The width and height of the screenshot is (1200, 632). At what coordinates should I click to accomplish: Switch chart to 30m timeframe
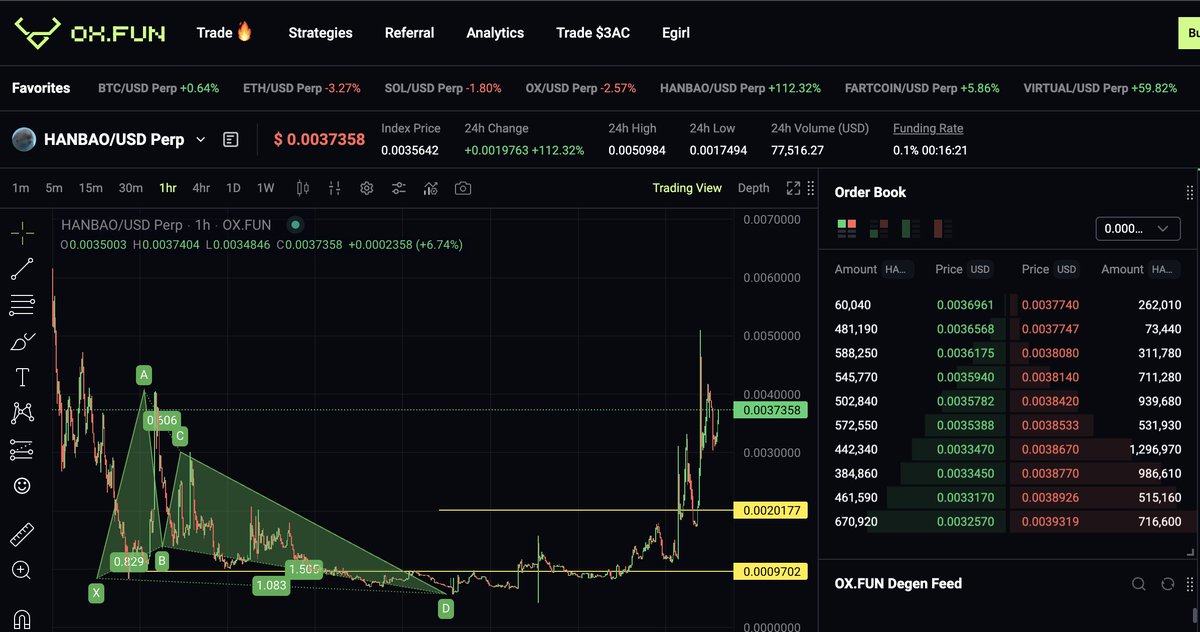pos(130,188)
